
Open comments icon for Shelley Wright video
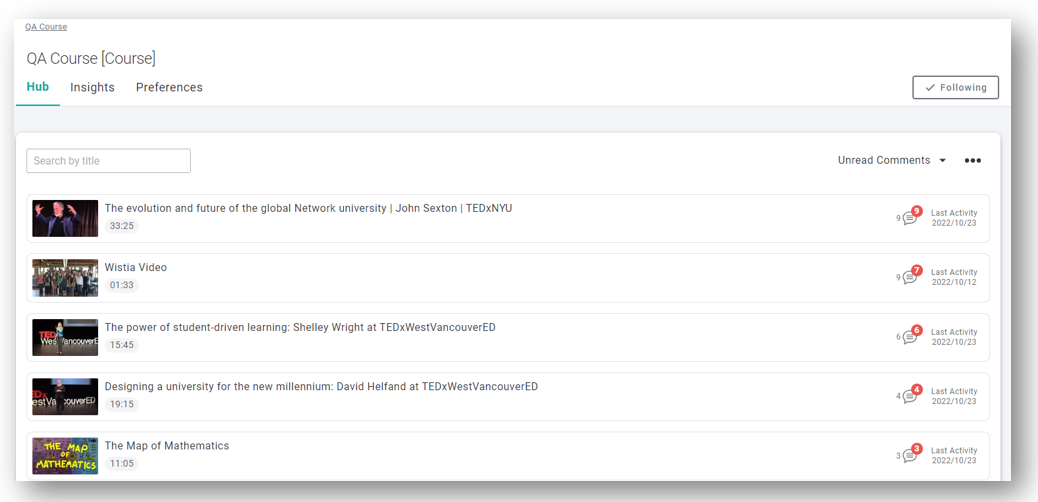910,337
